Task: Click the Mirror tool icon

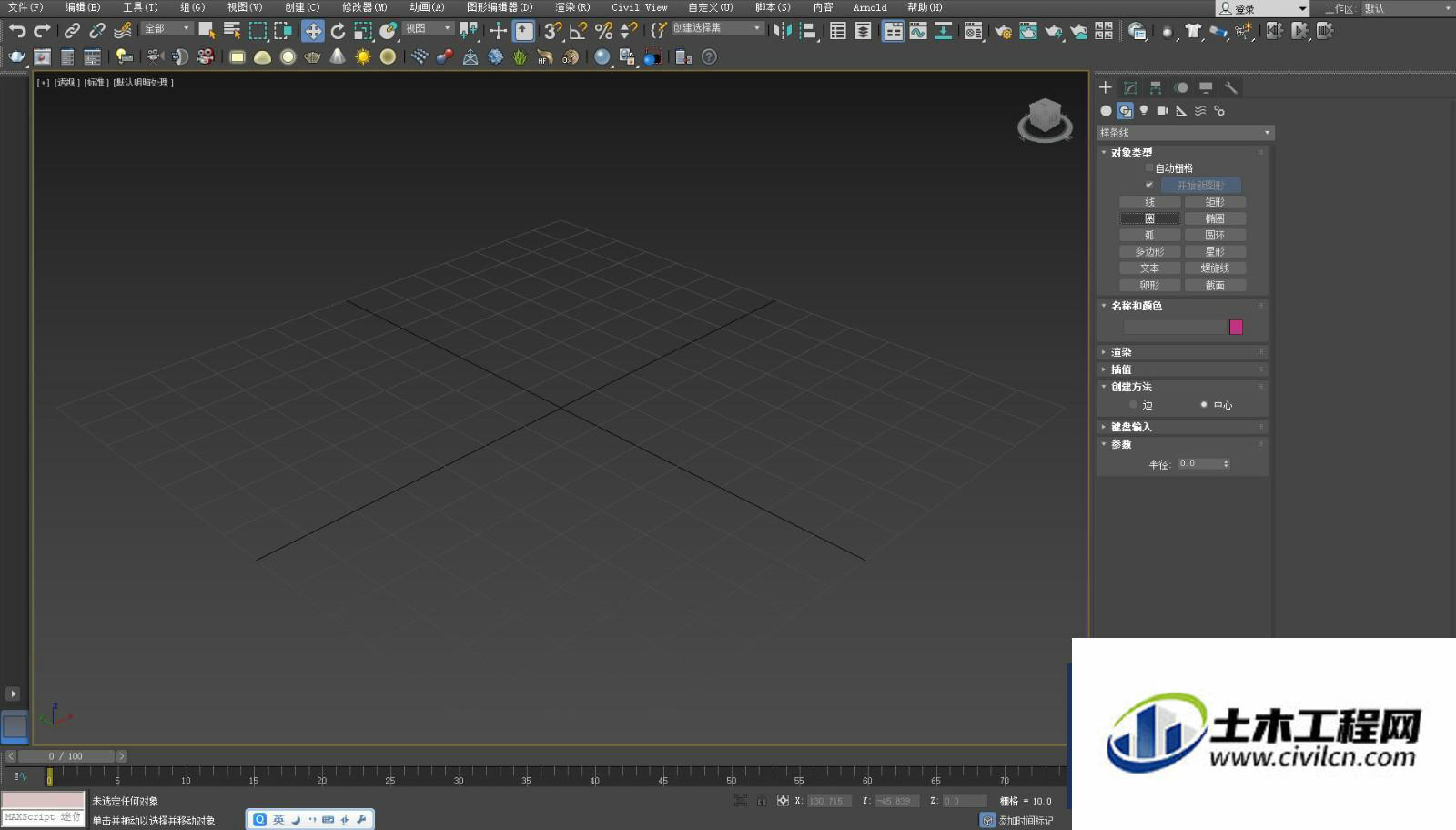Action: point(782,31)
